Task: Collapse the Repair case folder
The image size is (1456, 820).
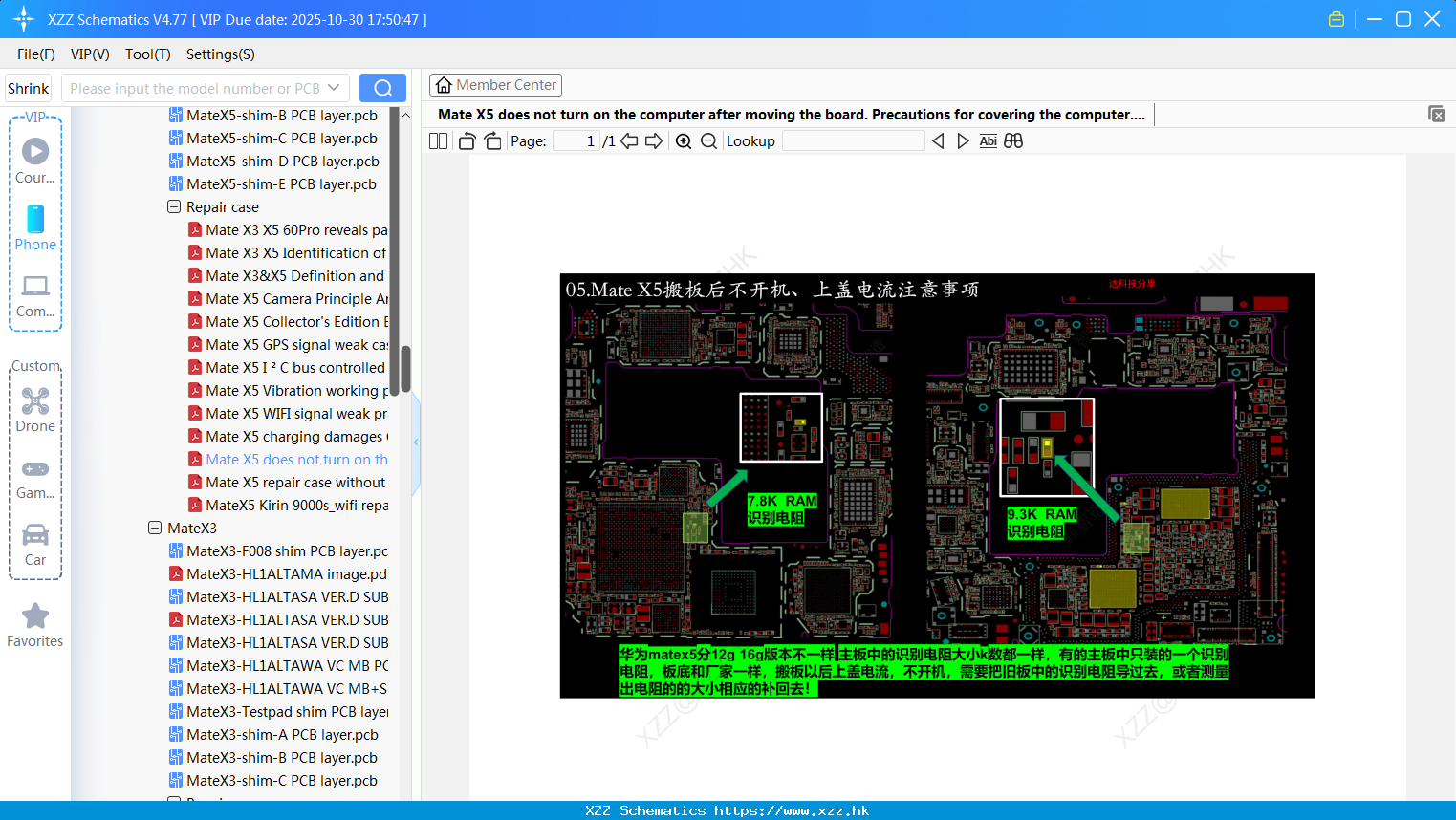Action: pyautogui.click(x=174, y=206)
